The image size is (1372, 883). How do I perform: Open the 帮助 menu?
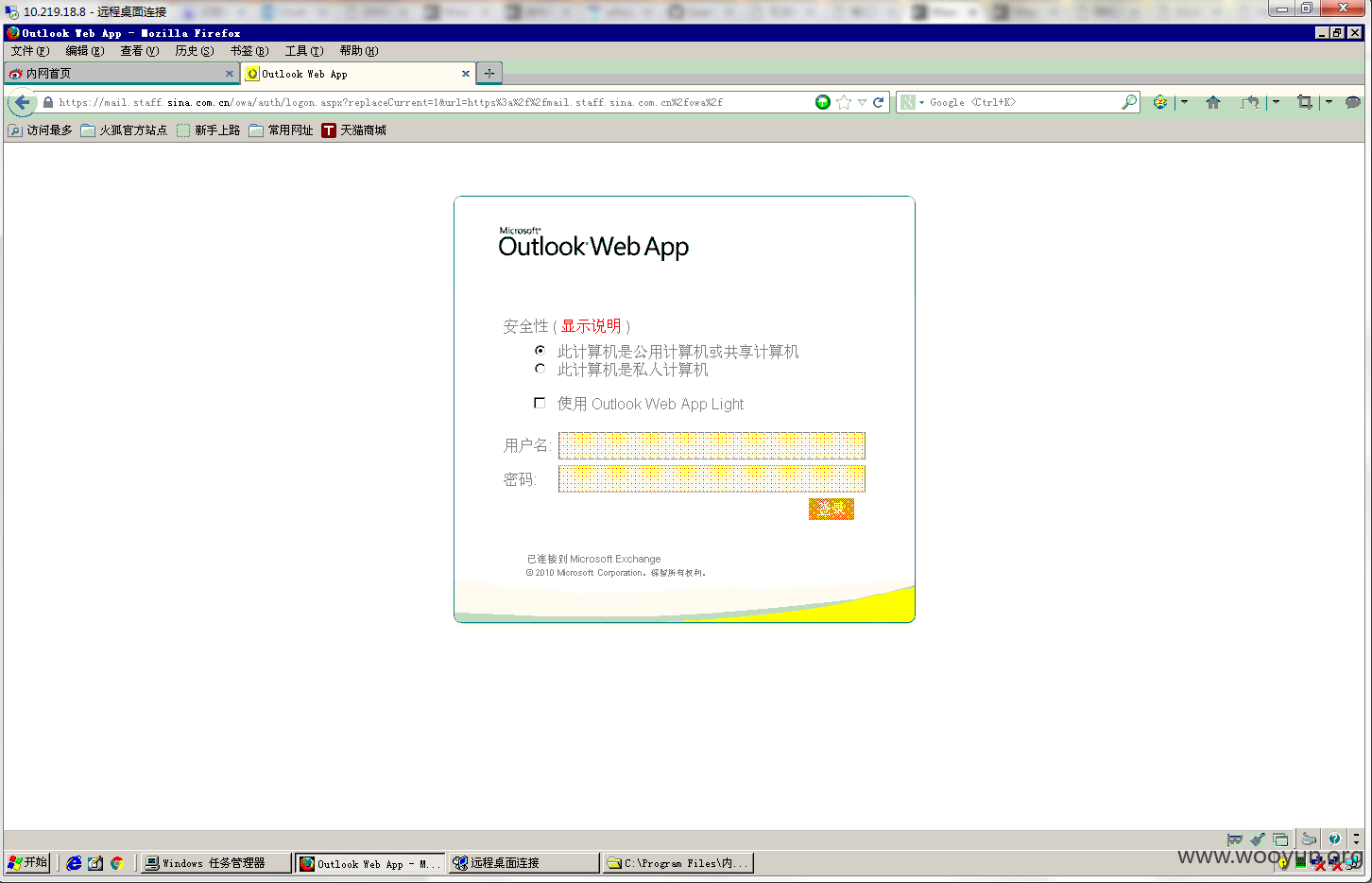[359, 51]
